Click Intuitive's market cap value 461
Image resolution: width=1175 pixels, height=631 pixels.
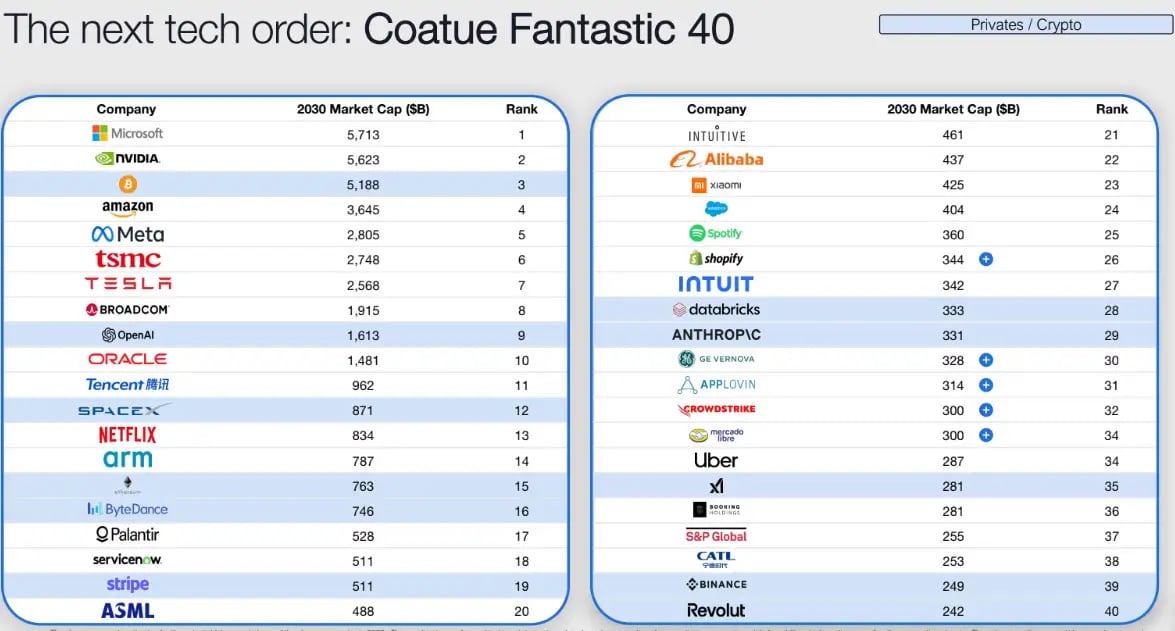coord(952,135)
